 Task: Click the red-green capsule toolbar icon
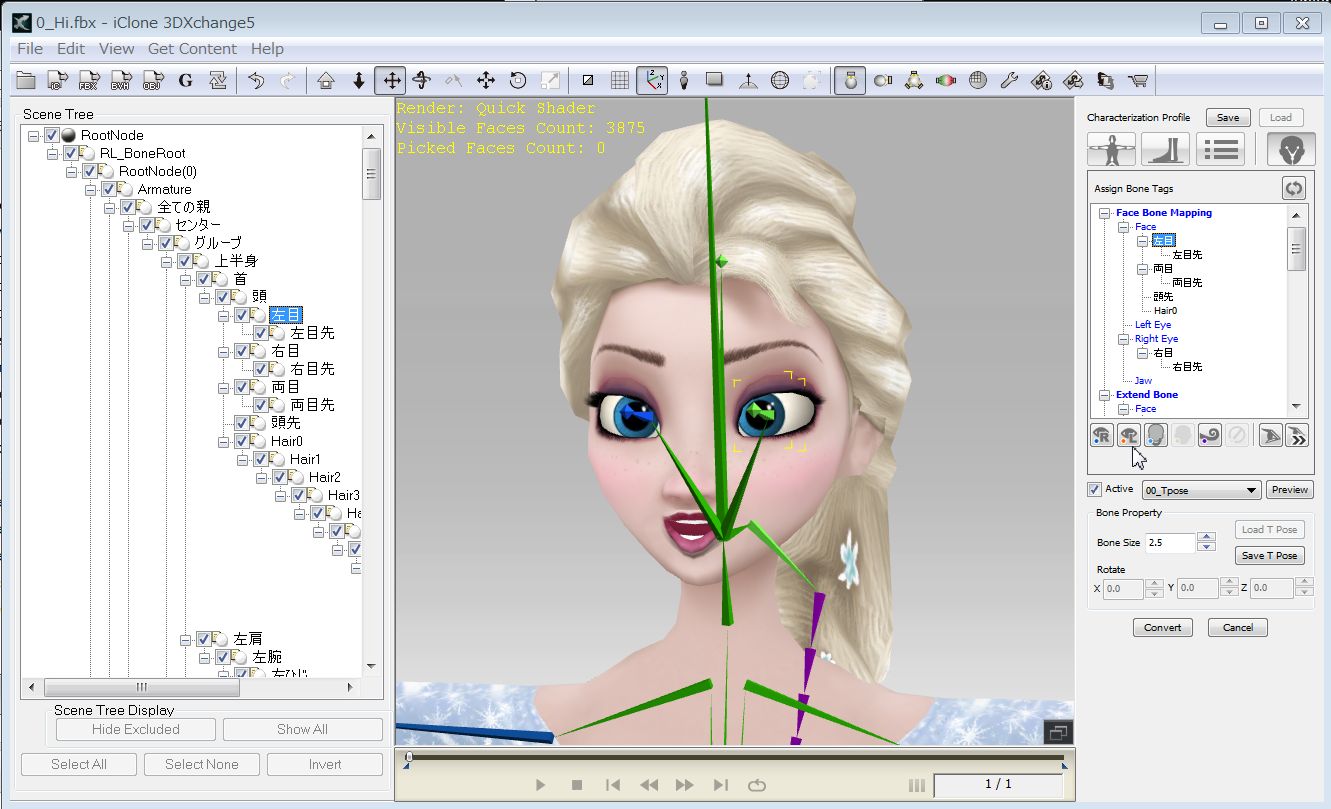(x=946, y=81)
